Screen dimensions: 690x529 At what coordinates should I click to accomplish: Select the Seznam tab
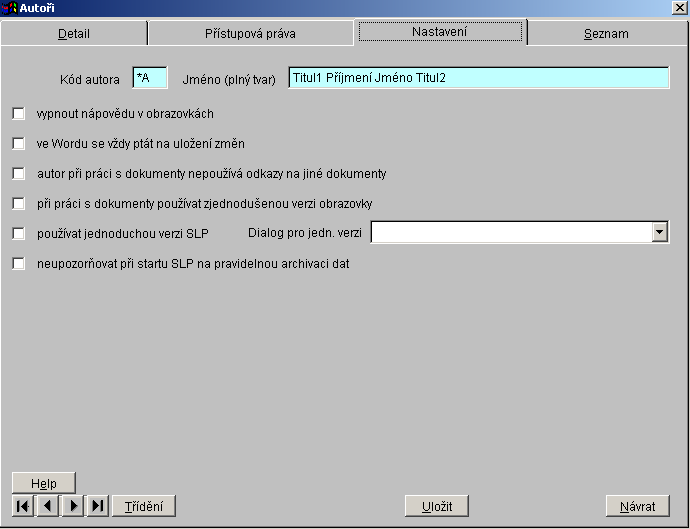pos(606,34)
